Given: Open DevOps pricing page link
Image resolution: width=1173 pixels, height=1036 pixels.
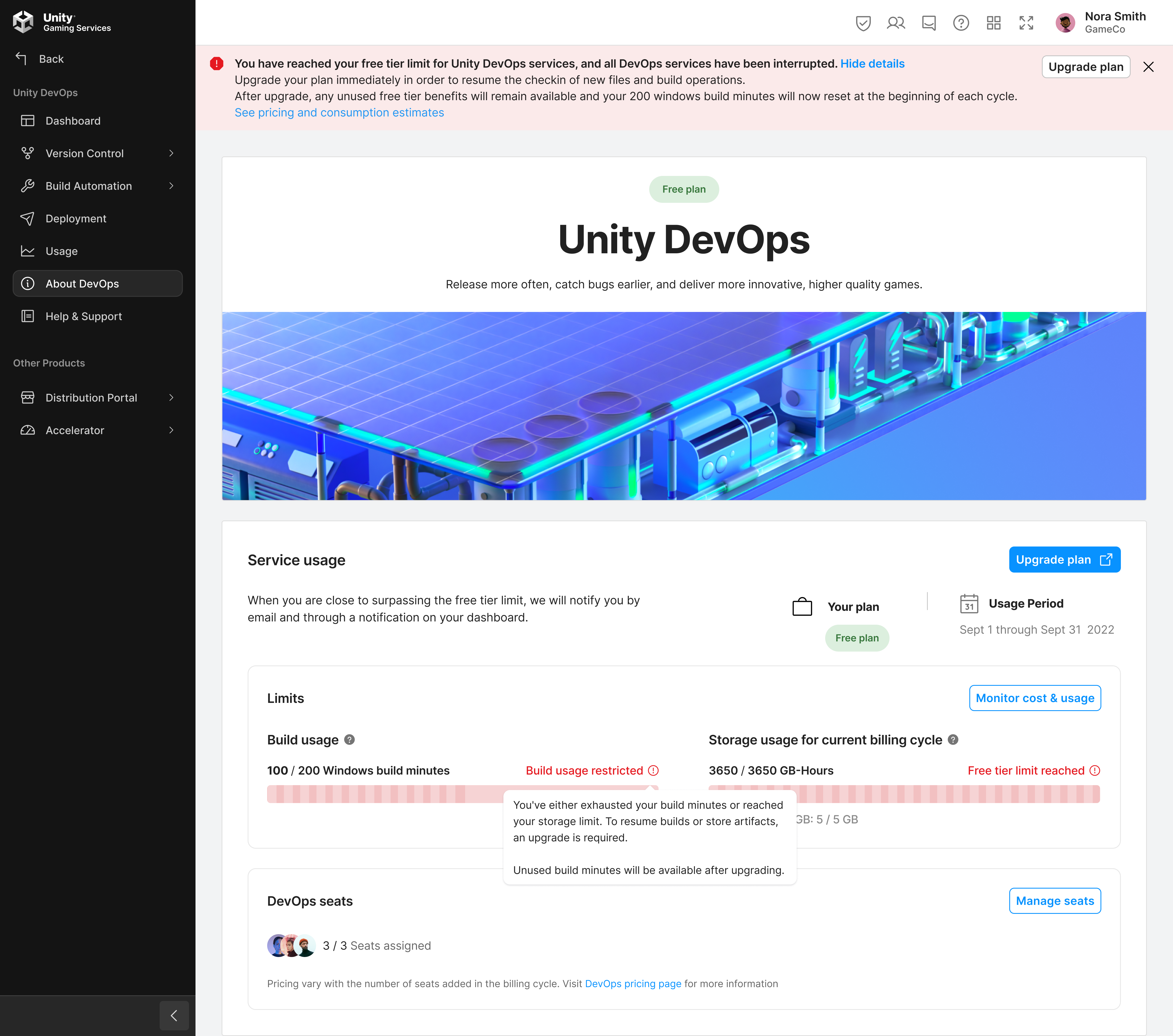Looking at the screenshot, I should [x=633, y=984].
